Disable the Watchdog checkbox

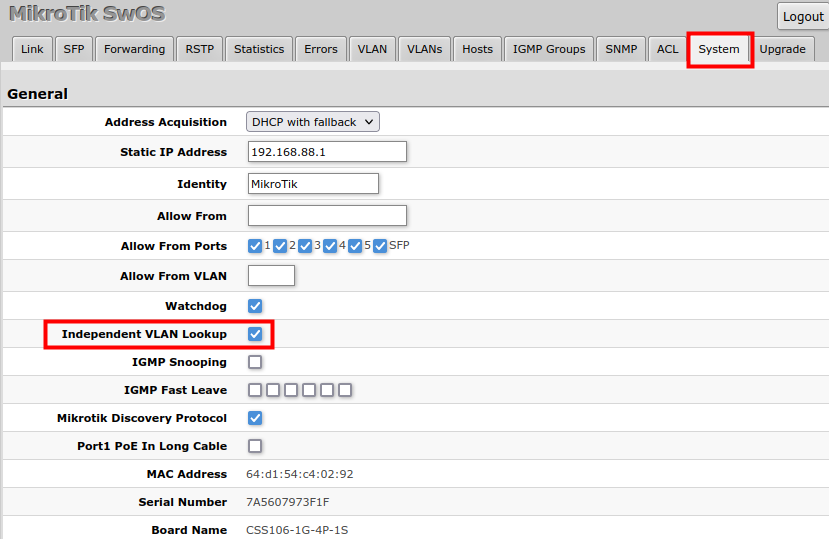point(255,306)
